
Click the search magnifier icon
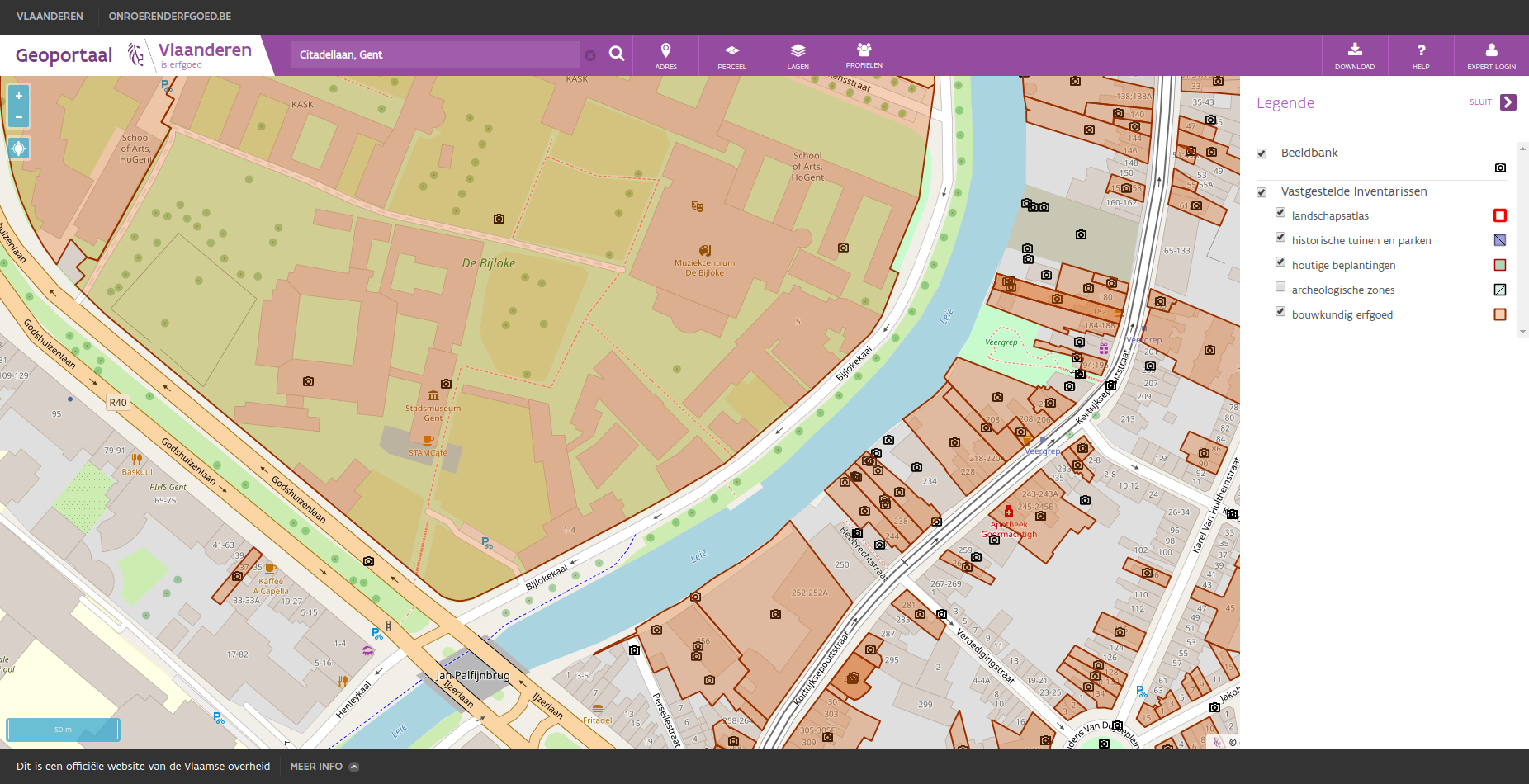(x=616, y=54)
